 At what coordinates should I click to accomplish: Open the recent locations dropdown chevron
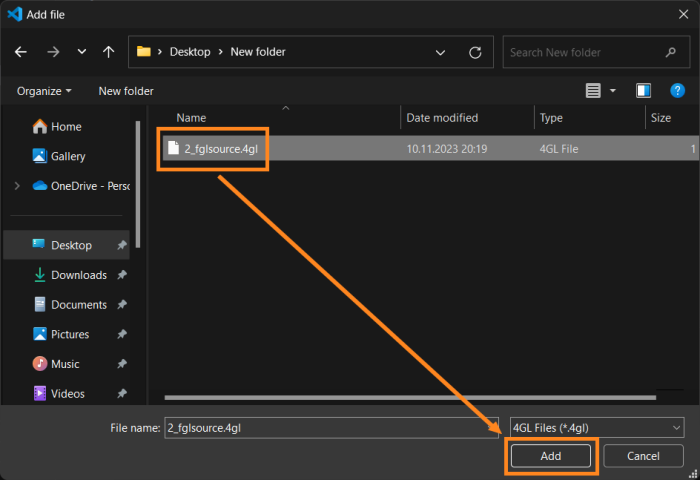[81, 52]
